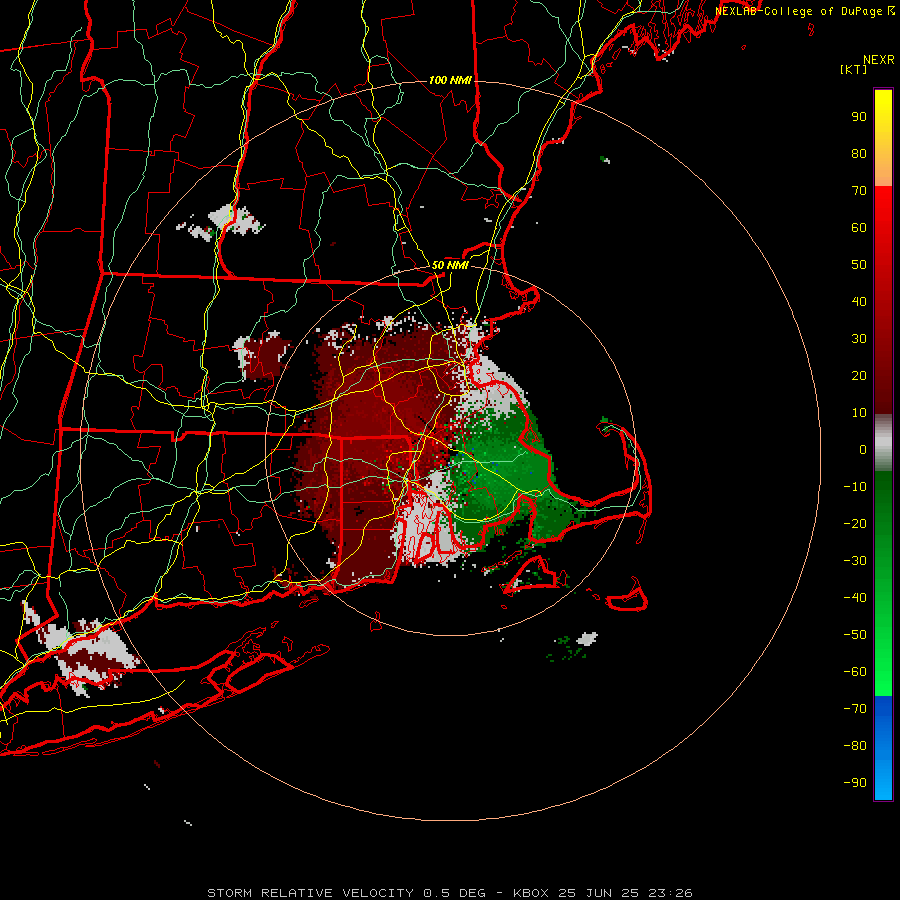900x900 pixels.
Task: Pick the yellow segment of the color bar
Action: pyautogui.click(x=883, y=138)
